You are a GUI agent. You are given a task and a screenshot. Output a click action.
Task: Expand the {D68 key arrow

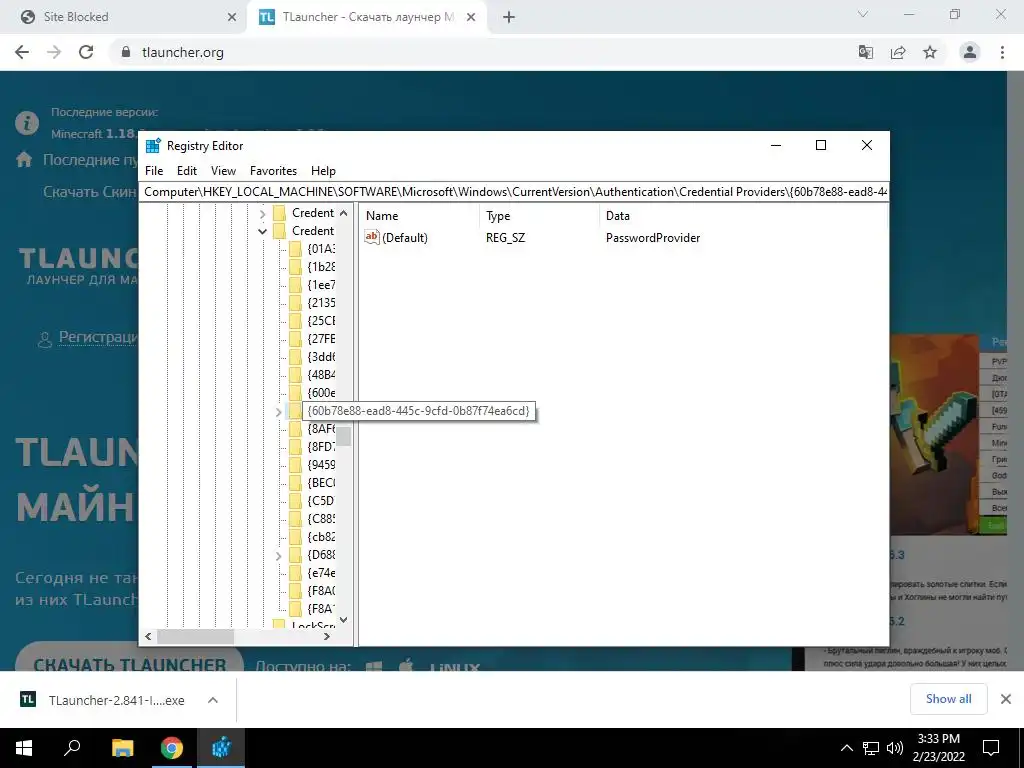(x=278, y=556)
